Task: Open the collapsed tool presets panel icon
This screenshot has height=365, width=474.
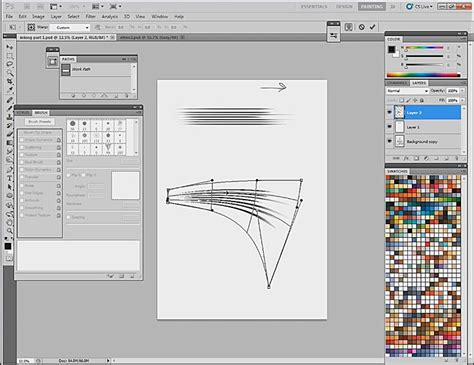Action: (x=333, y=35)
